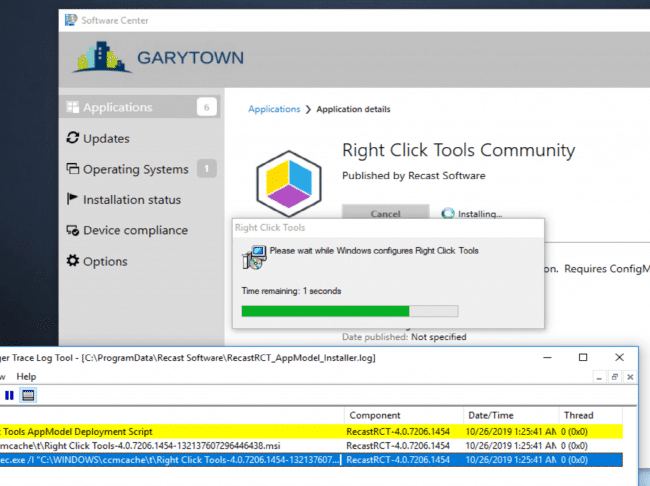Image resolution: width=650 pixels, height=486 pixels.
Task: Maximize the Trace Log Tool window
Action: click(x=583, y=357)
